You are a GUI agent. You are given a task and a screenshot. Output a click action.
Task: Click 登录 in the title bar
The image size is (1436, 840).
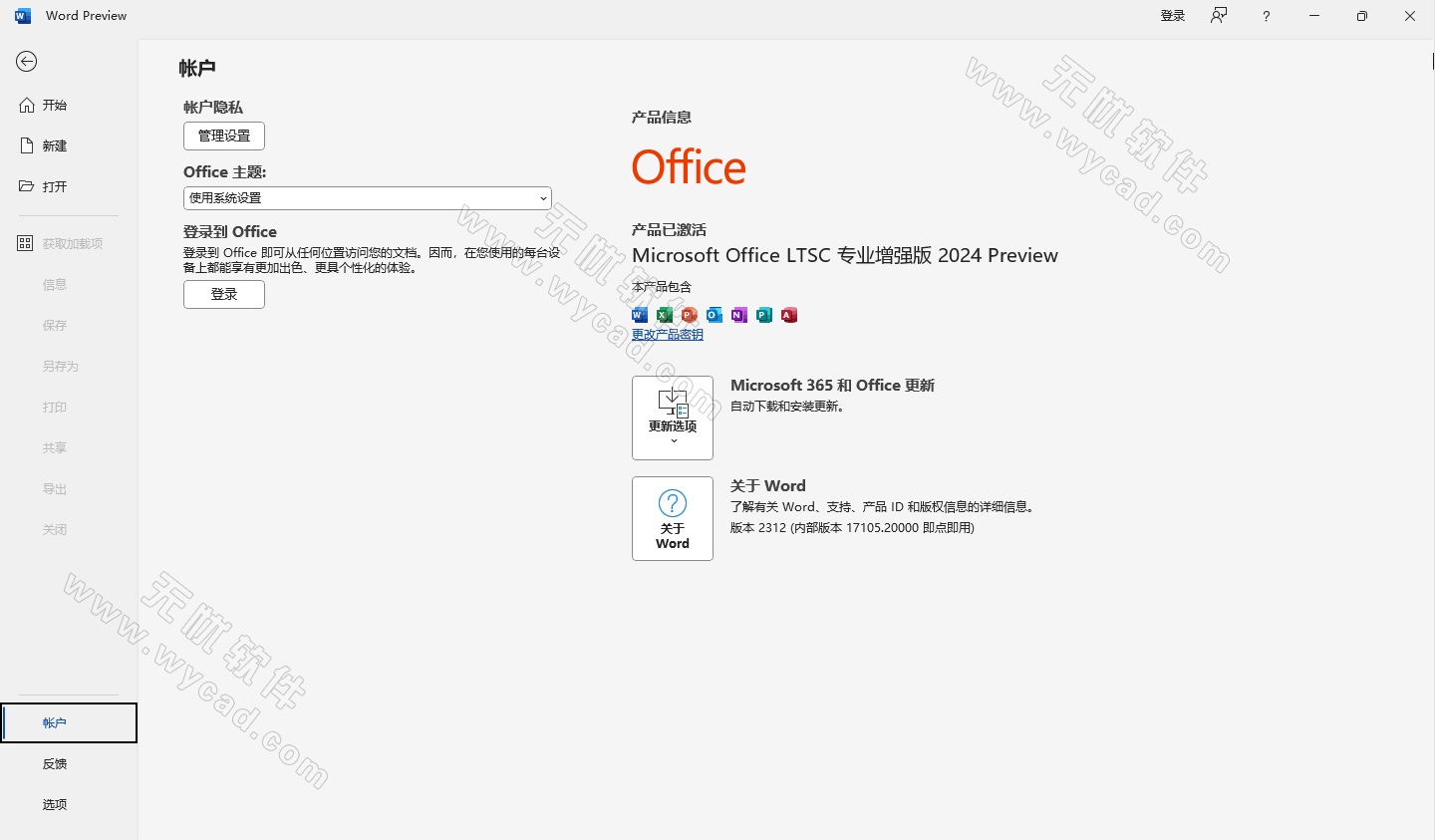tap(1173, 16)
